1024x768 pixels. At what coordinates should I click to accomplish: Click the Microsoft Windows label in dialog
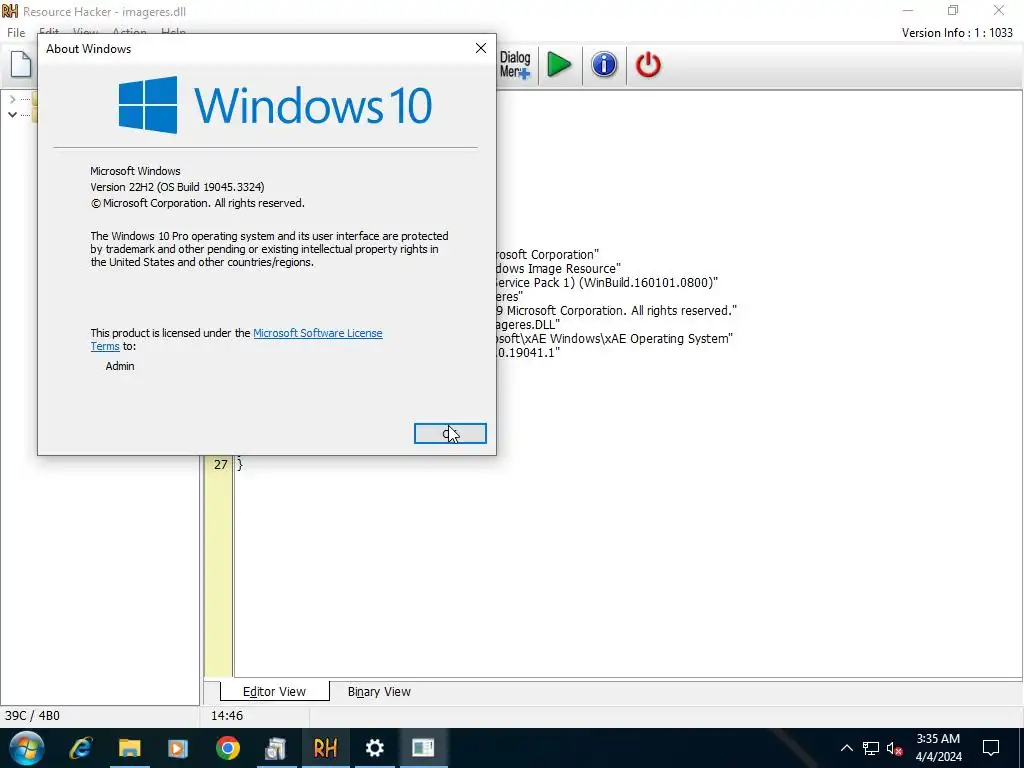[135, 171]
